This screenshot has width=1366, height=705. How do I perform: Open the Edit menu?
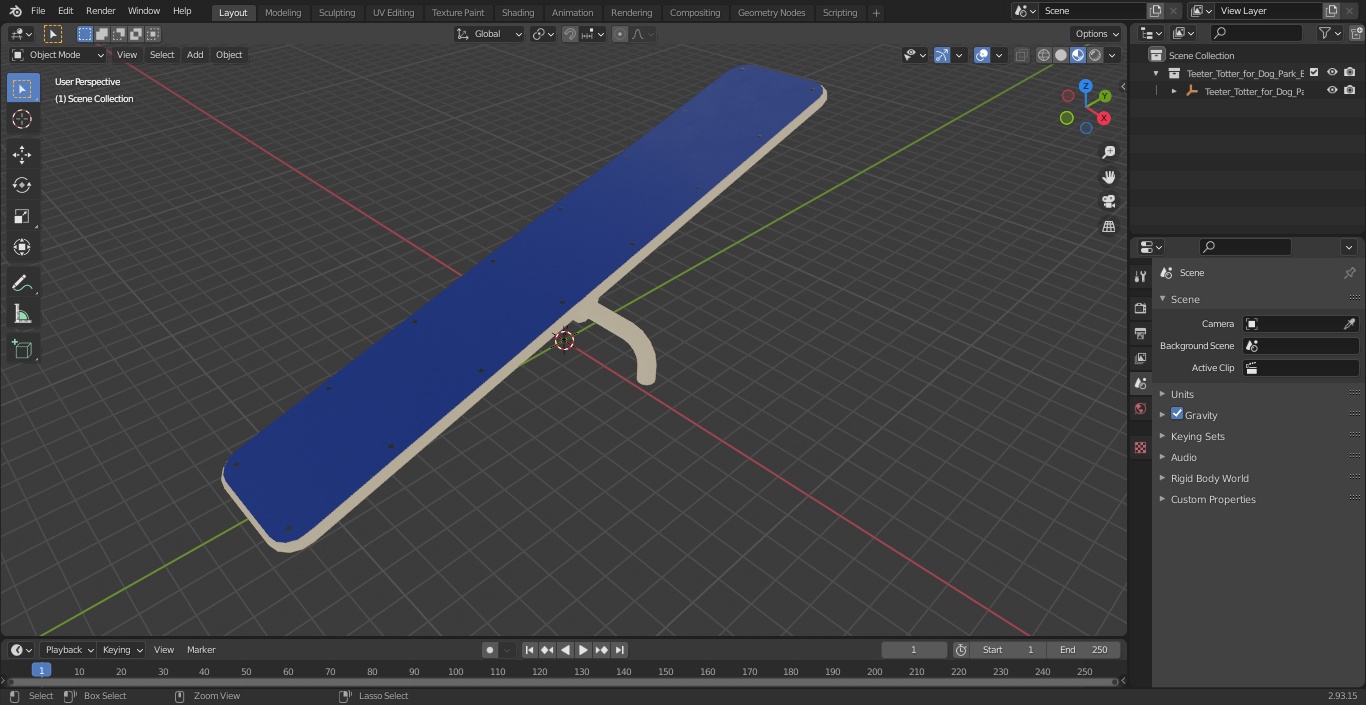point(65,11)
